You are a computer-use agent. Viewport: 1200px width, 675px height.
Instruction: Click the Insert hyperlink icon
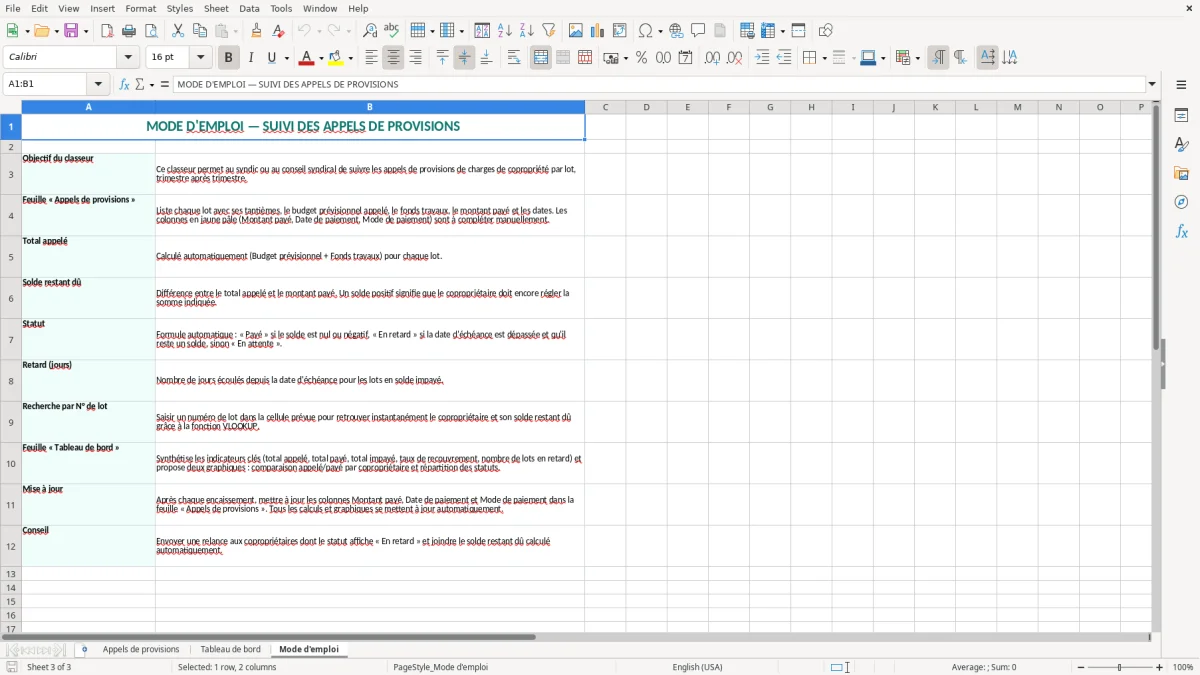(676, 31)
